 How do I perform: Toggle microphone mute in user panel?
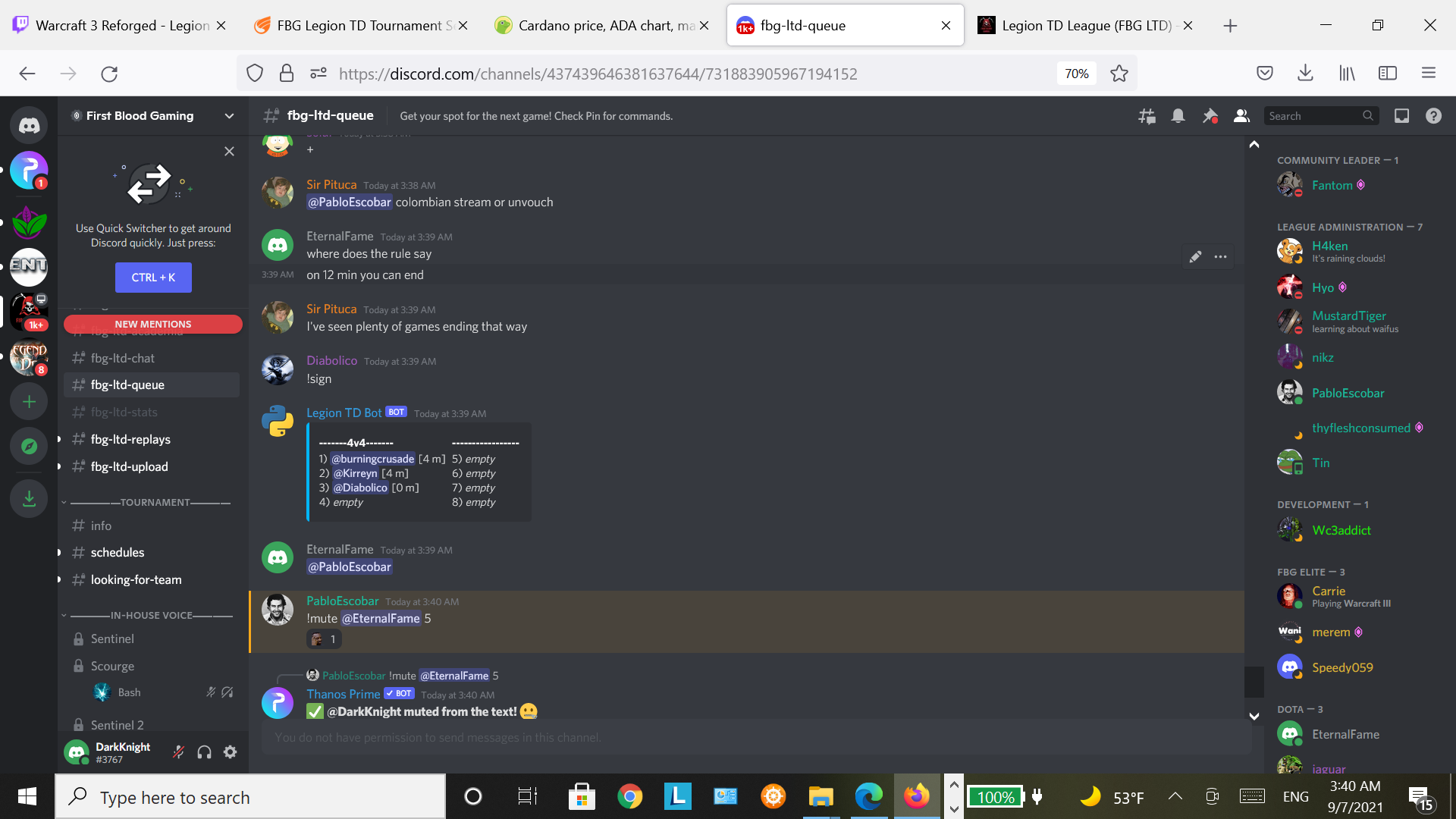(x=178, y=752)
